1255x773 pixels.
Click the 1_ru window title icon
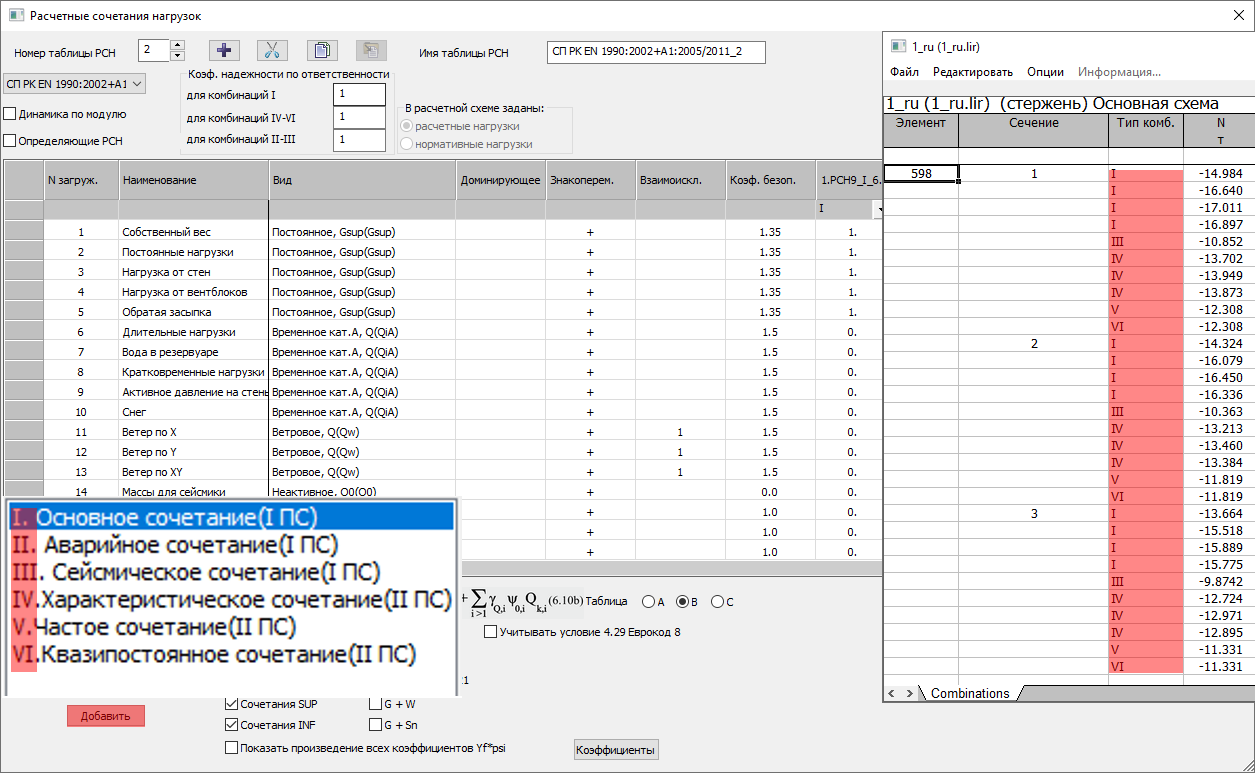[898, 46]
